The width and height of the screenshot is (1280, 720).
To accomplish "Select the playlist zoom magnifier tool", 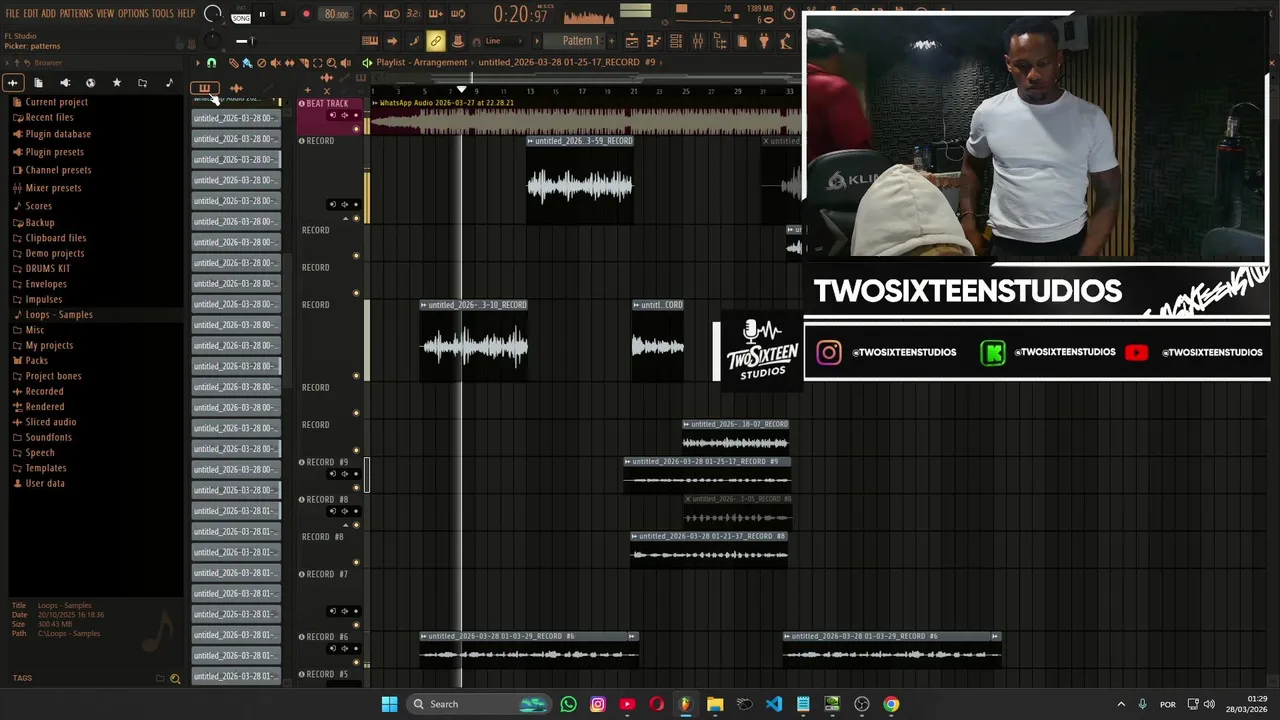I will click(332, 63).
